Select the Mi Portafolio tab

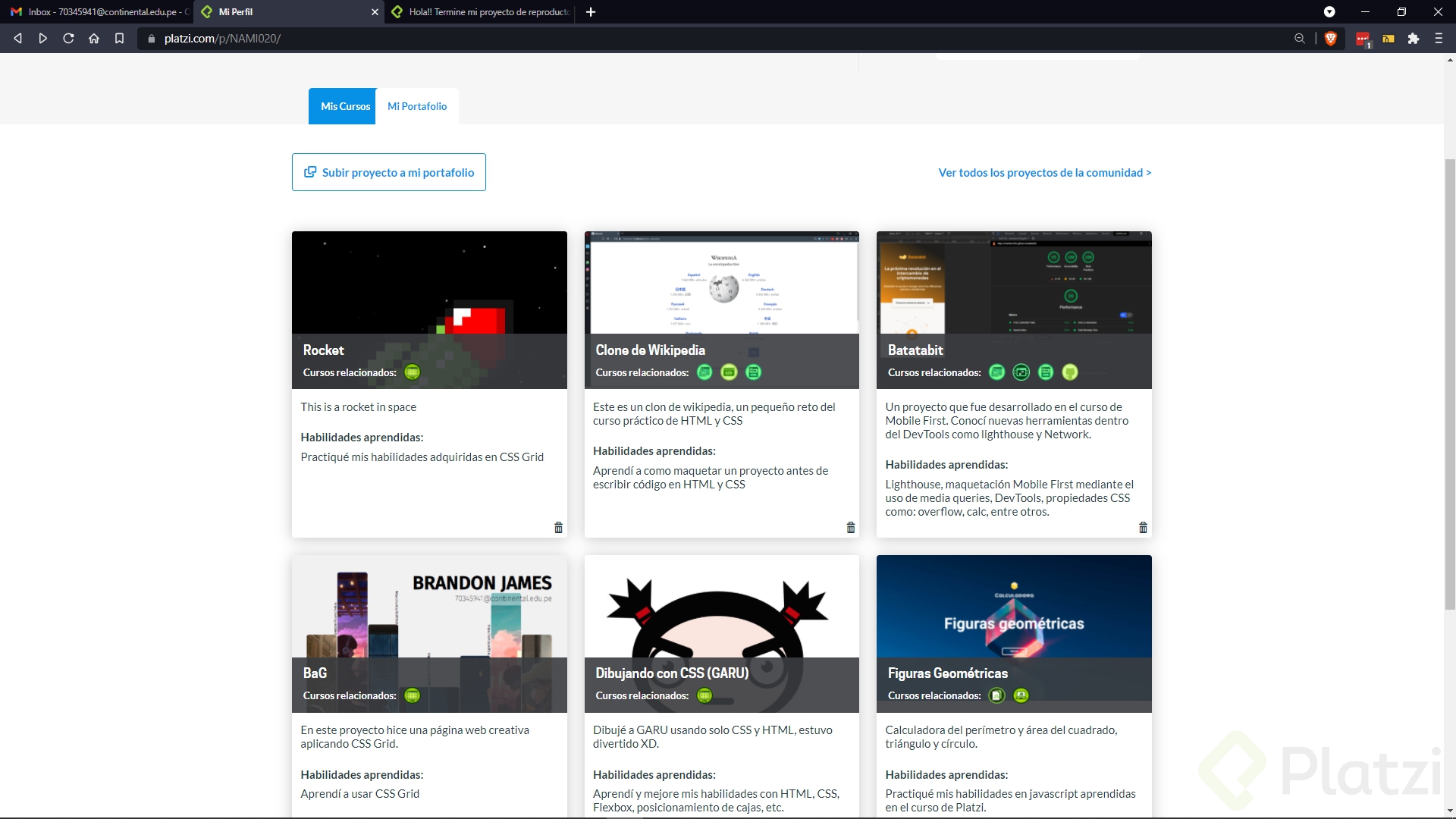417,106
